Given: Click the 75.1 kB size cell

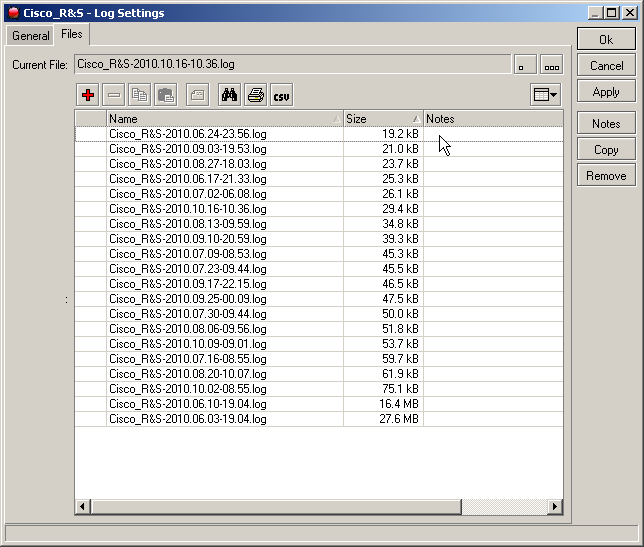Looking at the screenshot, I should pos(383,388).
